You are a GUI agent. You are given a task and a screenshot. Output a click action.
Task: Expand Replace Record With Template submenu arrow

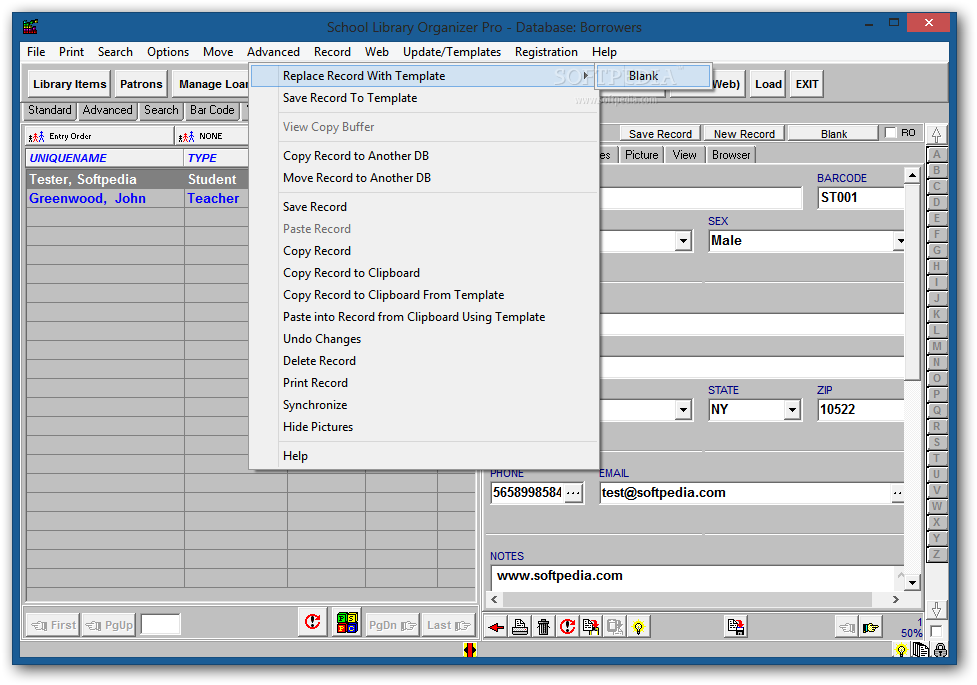585,75
